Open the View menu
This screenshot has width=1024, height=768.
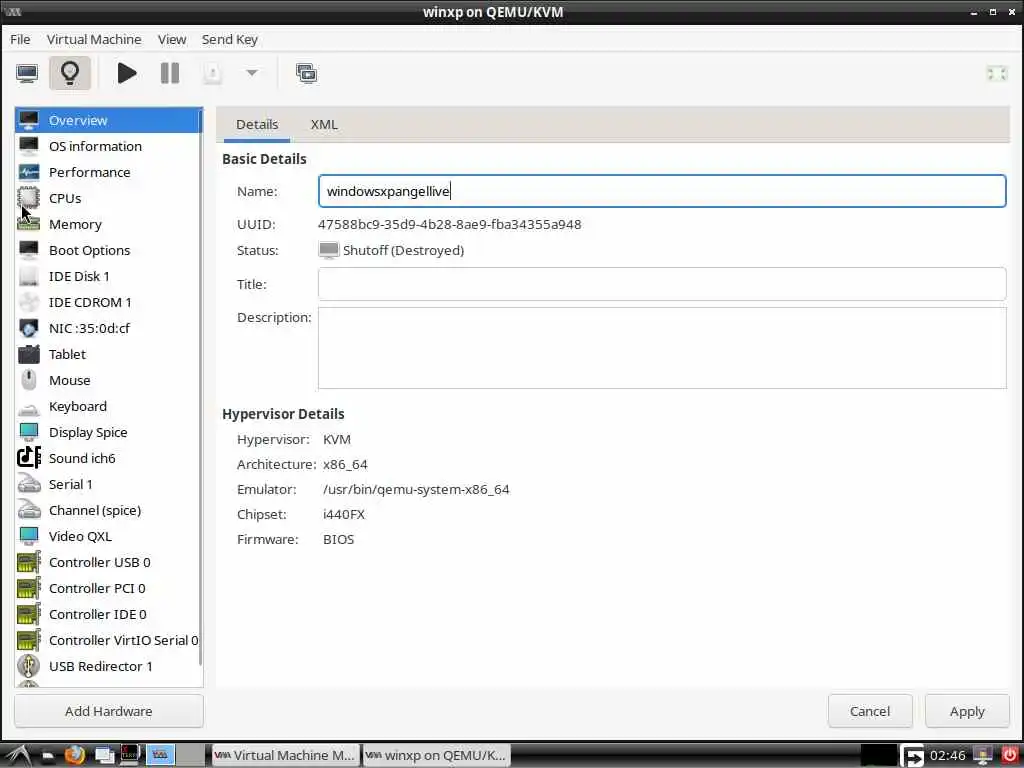click(x=172, y=39)
